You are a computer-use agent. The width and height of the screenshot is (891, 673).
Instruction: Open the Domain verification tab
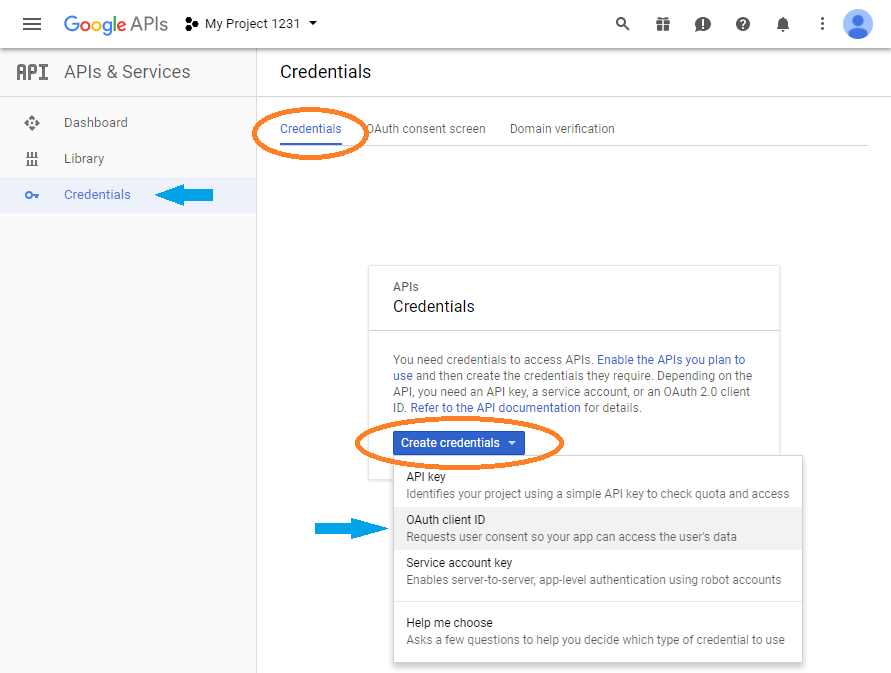pyautogui.click(x=562, y=129)
